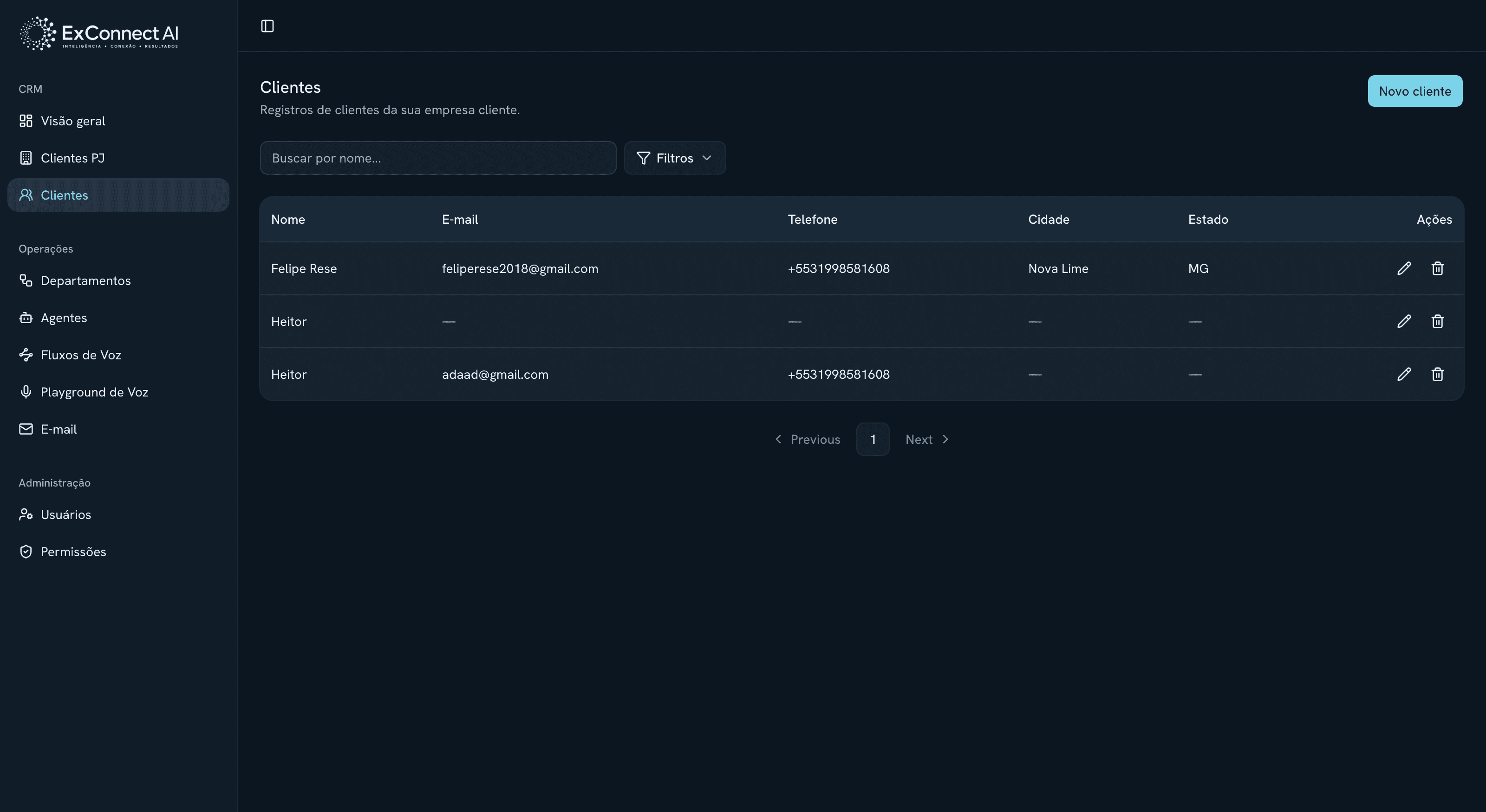Select Clientes in the CRM menu
This screenshot has width=1486, height=812.
pos(118,195)
